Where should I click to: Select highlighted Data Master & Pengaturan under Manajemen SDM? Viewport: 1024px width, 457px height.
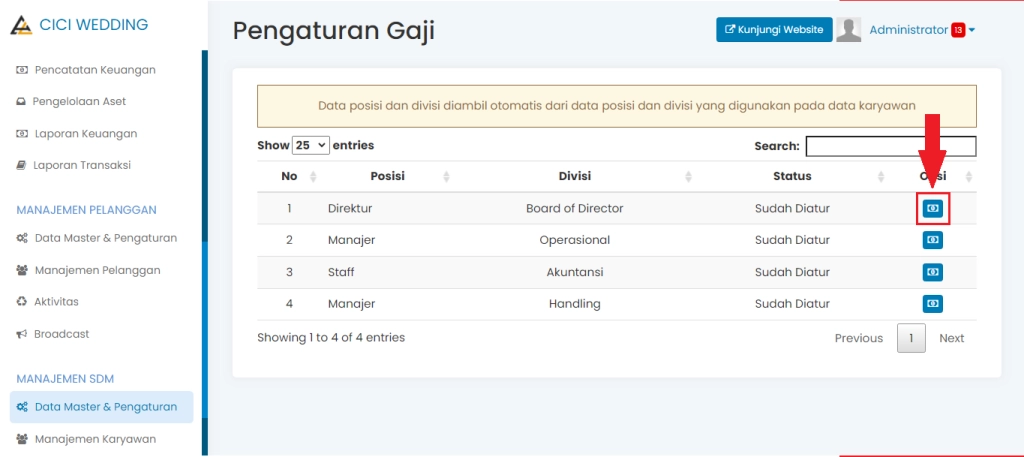[101, 407]
